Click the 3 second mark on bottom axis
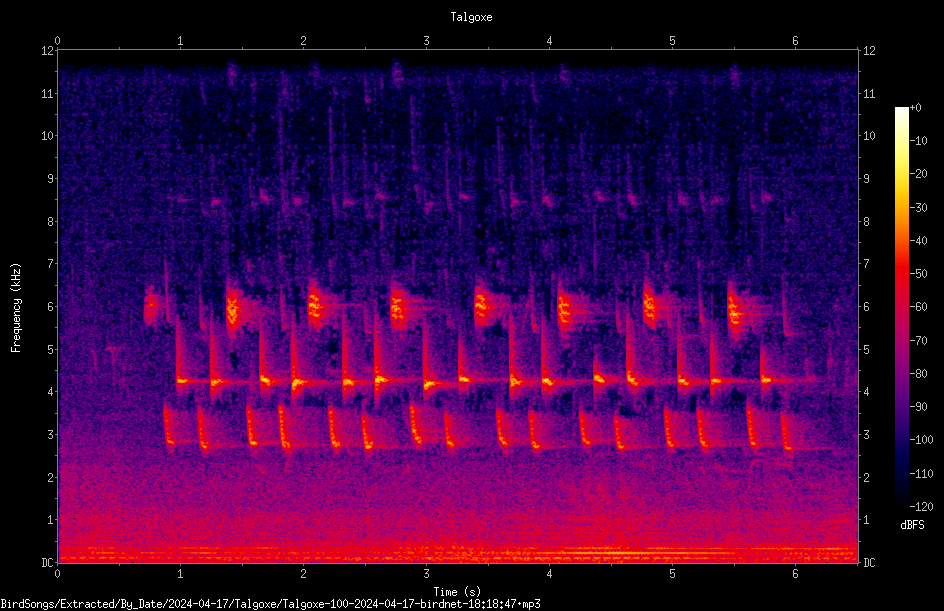Viewport: 944px width, 611px height. click(426, 574)
